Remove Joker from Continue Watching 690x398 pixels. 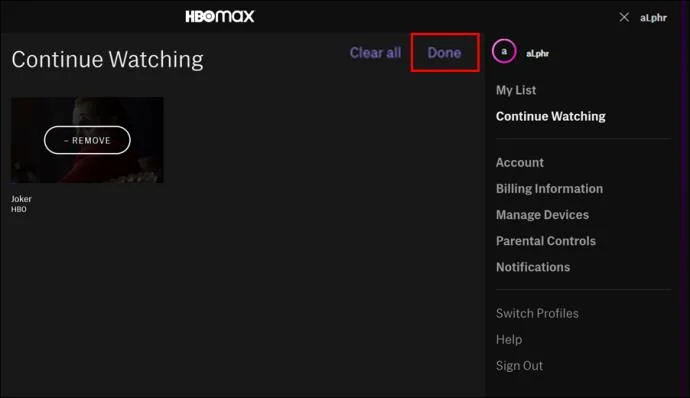tap(87, 140)
